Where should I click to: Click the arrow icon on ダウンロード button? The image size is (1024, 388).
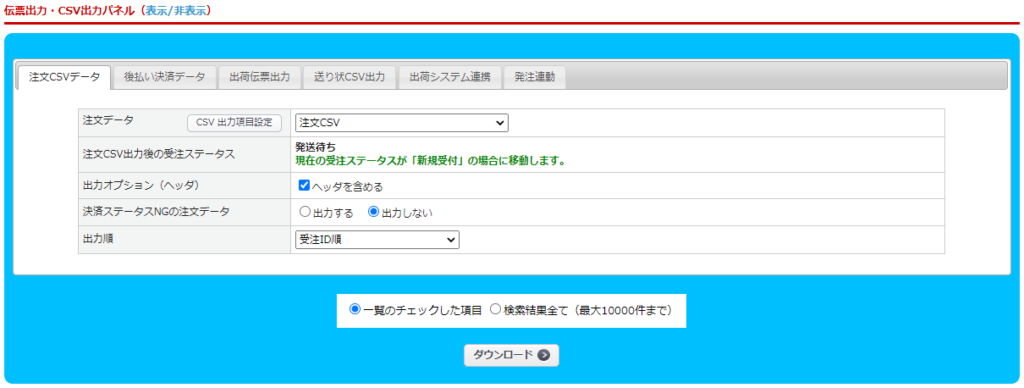coord(543,355)
